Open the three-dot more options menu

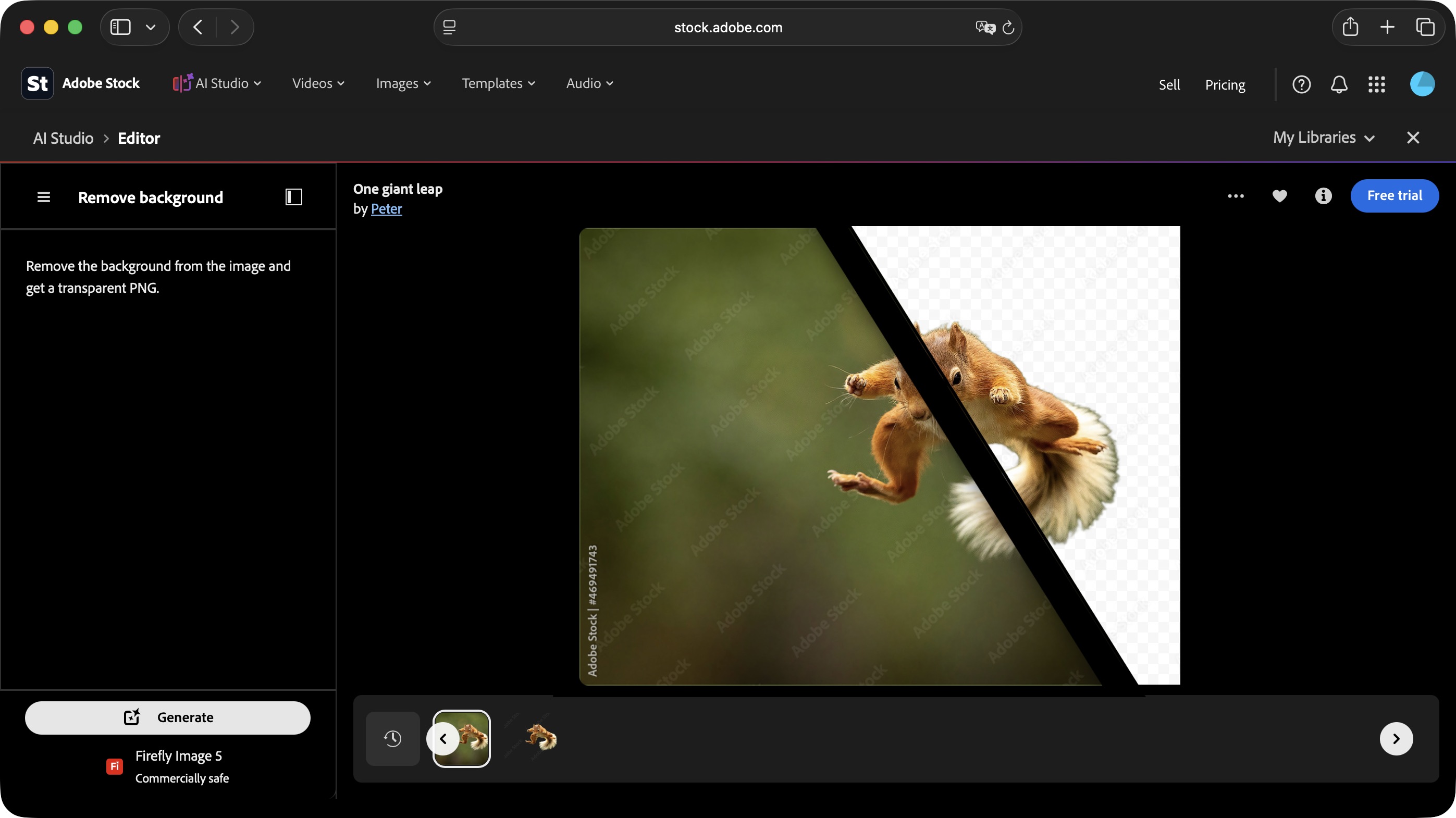pyautogui.click(x=1236, y=196)
